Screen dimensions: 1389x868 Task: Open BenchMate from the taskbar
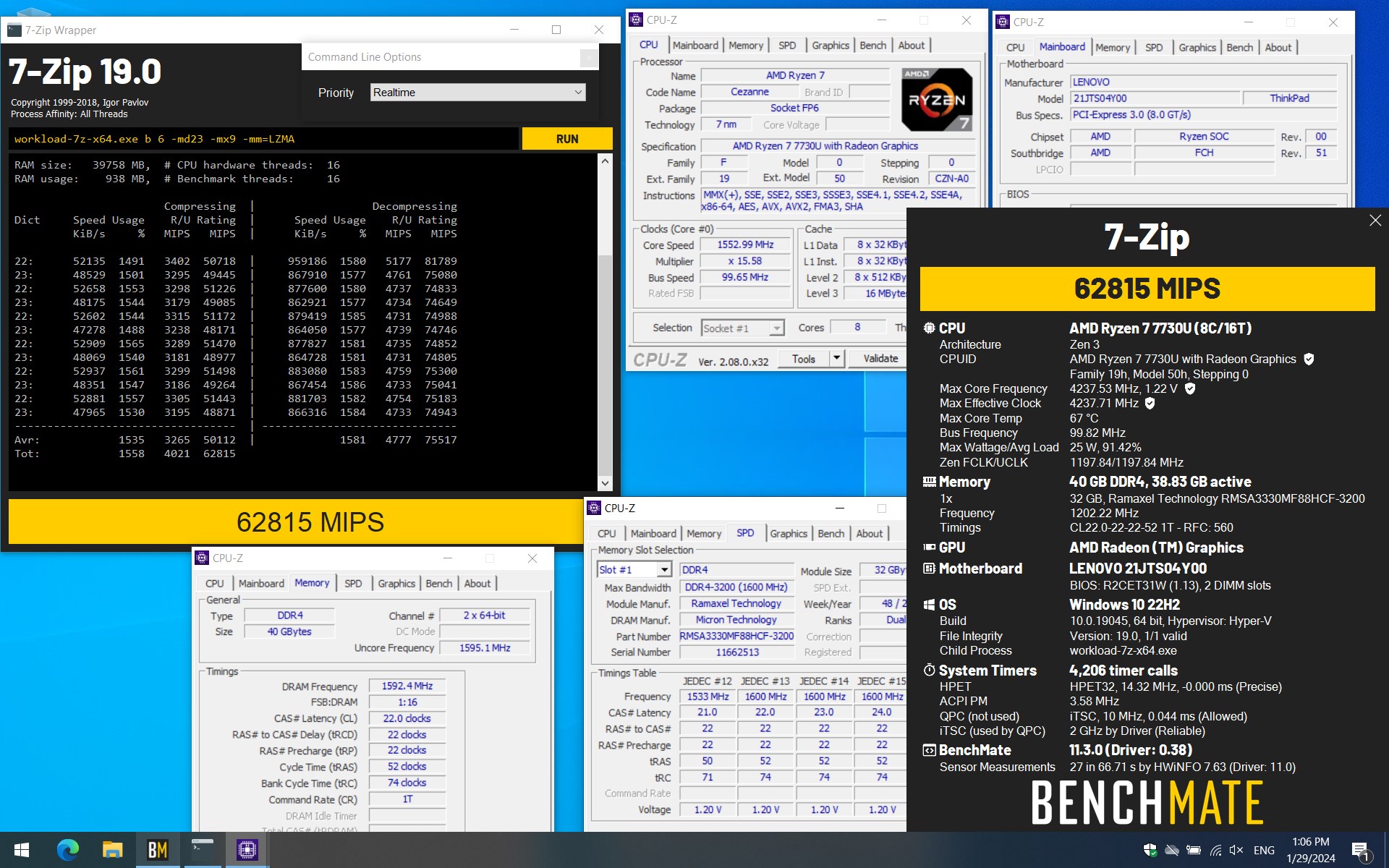(157, 850)
